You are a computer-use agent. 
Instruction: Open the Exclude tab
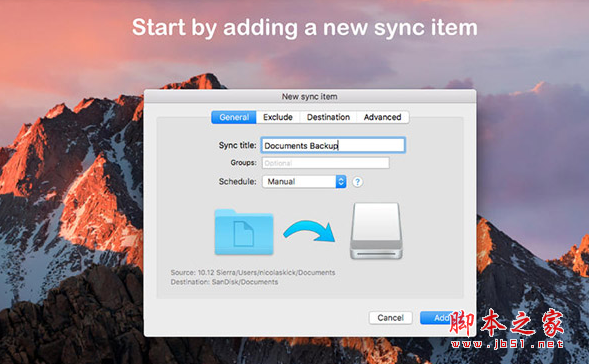click(x=278, y=117)
